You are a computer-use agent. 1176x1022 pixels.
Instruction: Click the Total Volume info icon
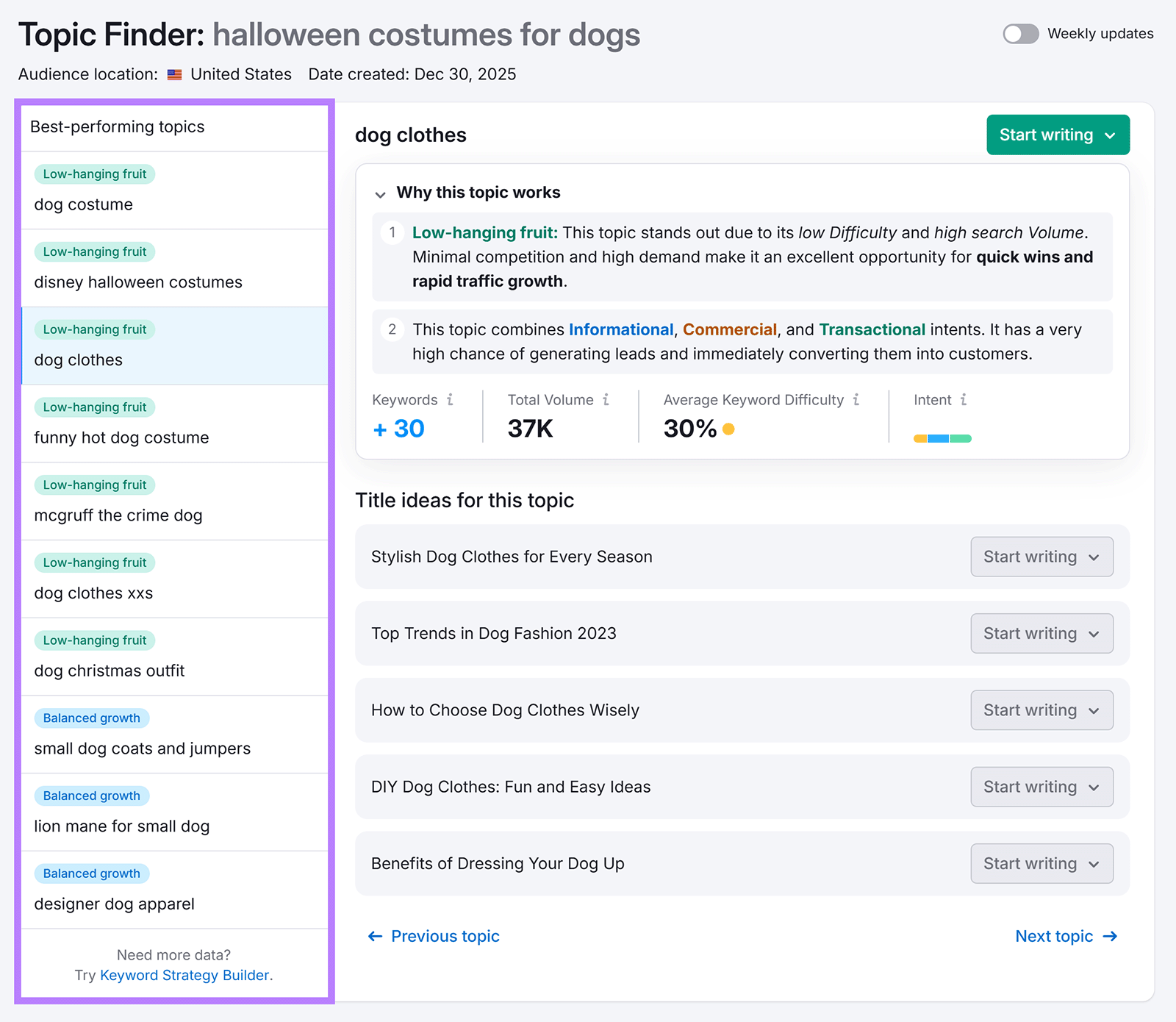coord(606,400)
